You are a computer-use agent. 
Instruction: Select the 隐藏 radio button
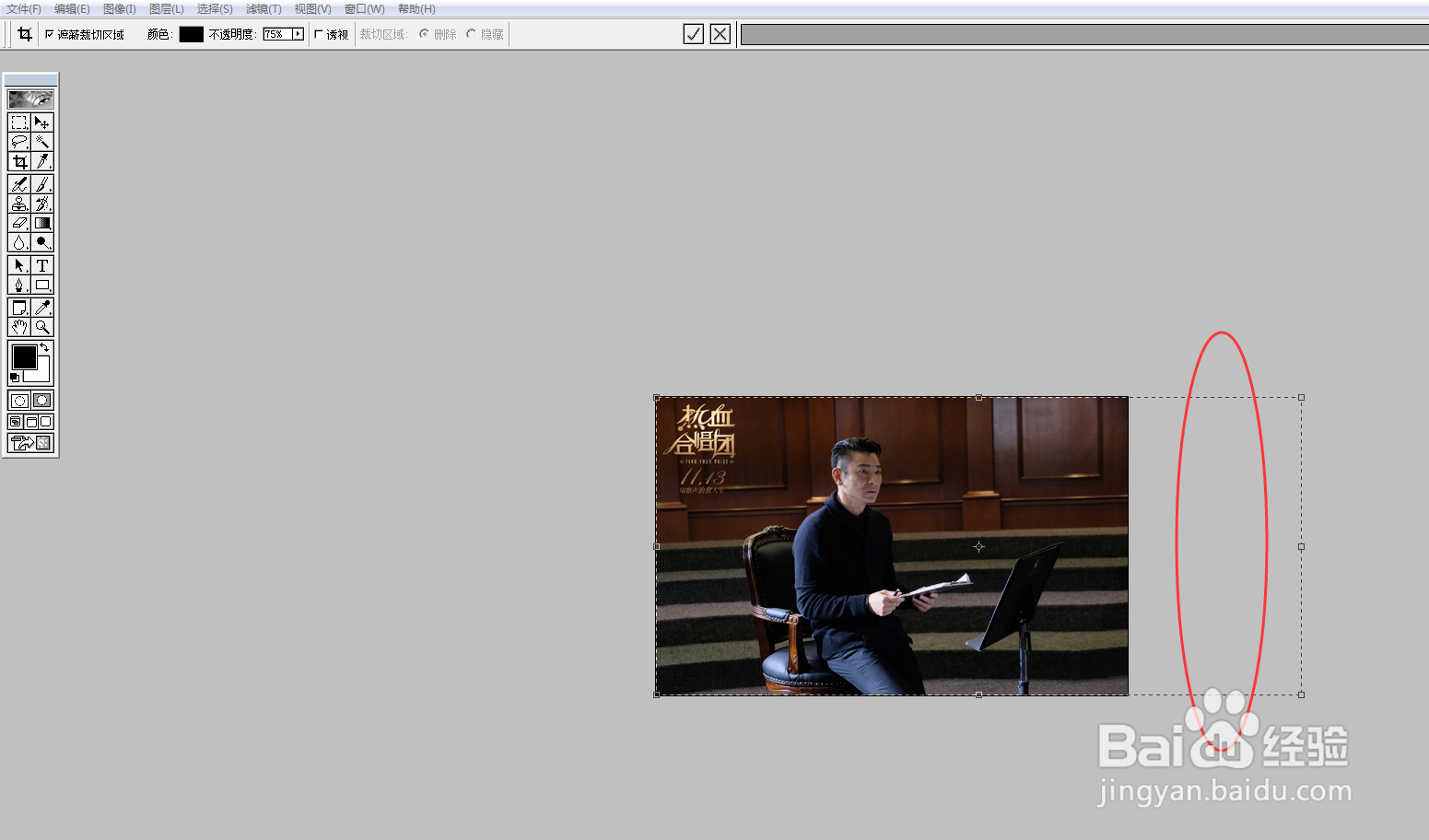[x=471, y=34]
